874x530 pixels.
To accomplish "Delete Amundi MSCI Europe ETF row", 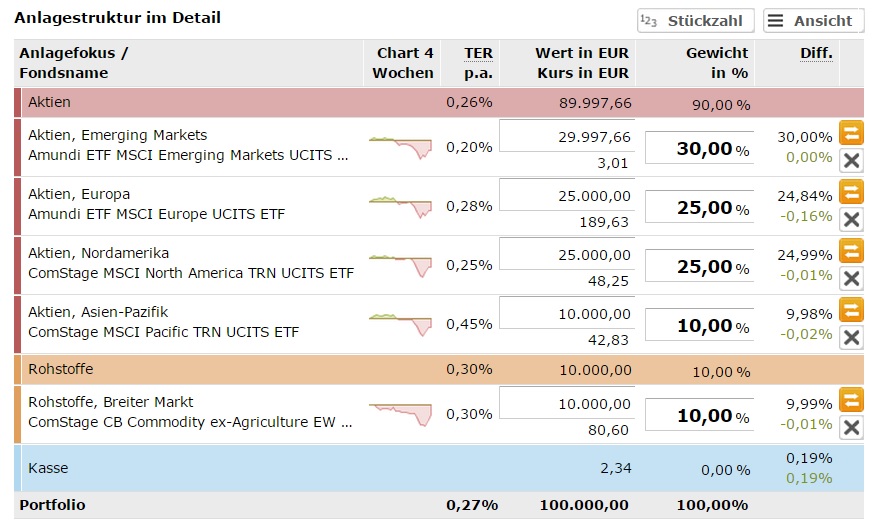I will pyautogui.click(x=851, y=219).
